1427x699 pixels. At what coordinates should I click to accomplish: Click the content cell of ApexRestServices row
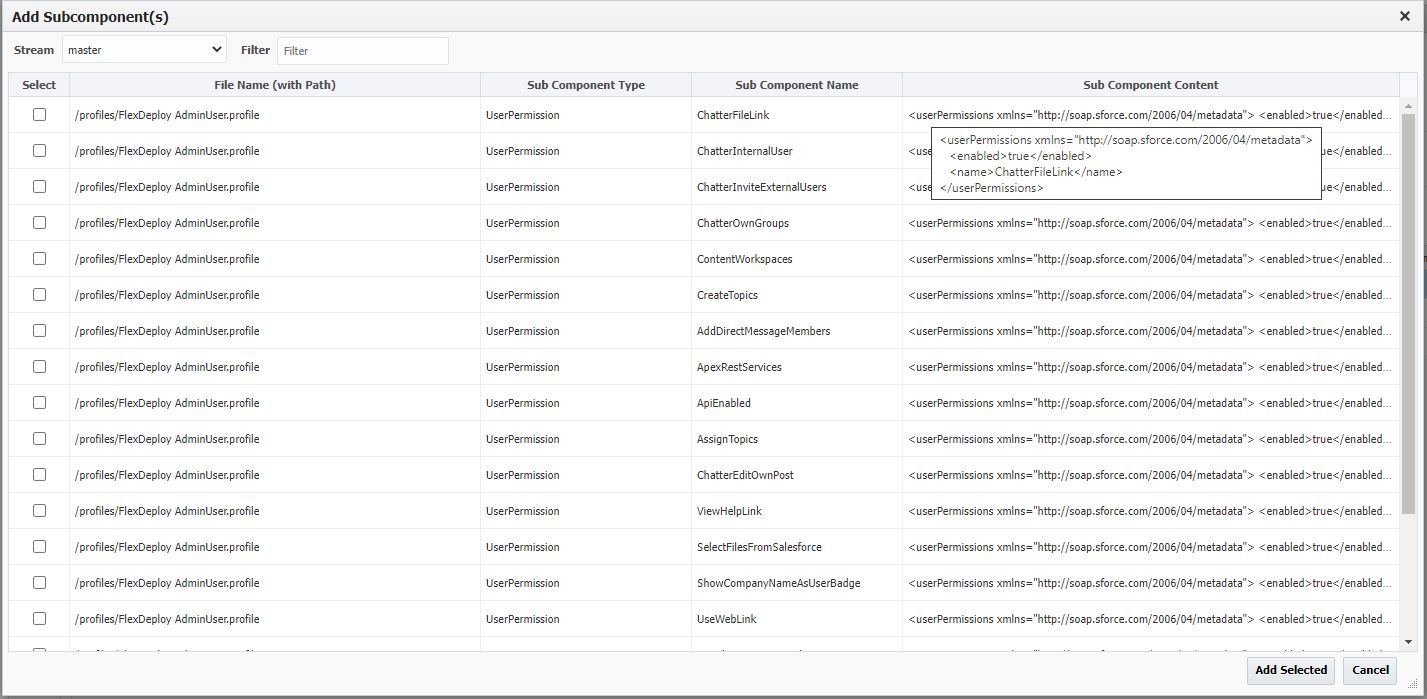coord(1151,367)
